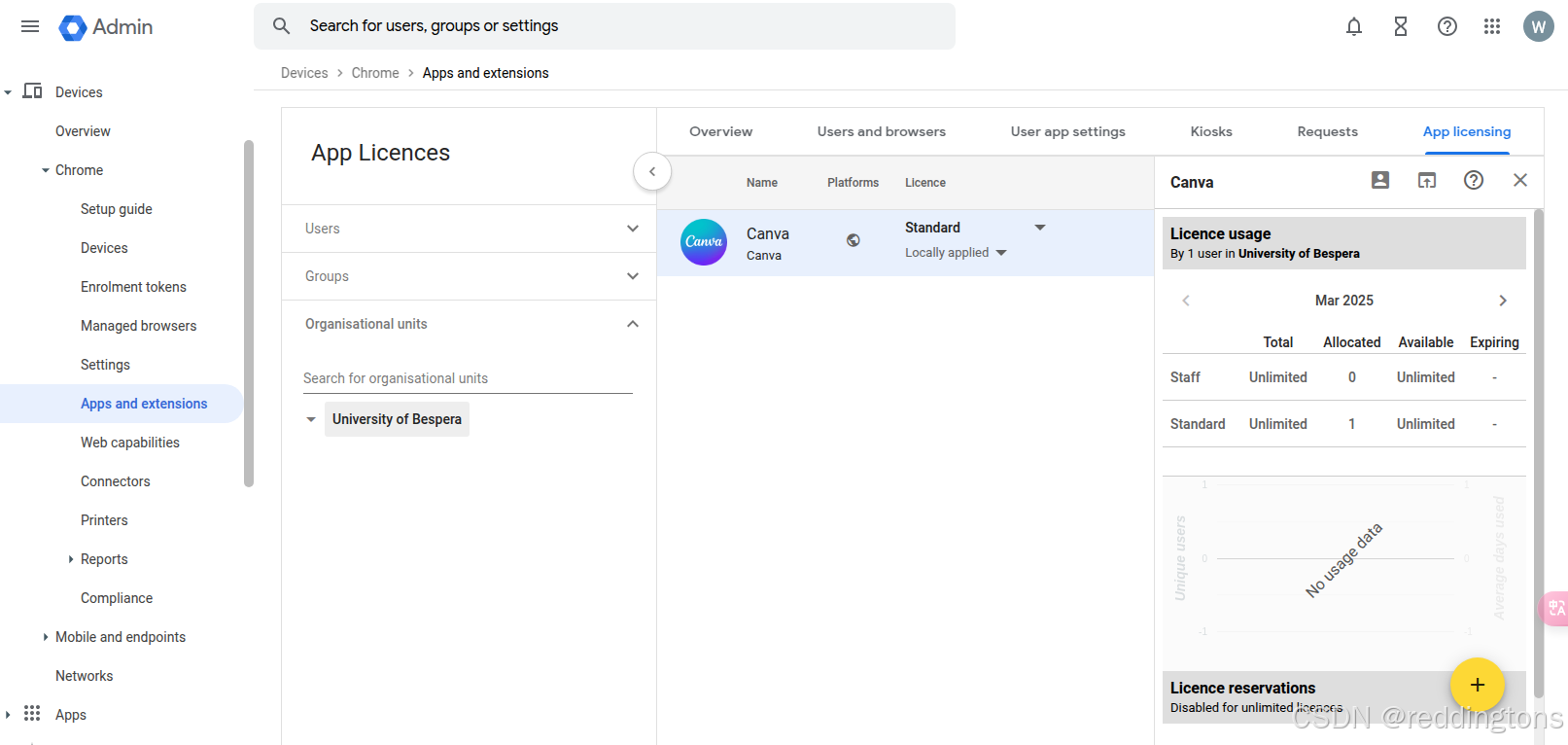Click Search for organisational units field
The width and height of the screenshot is (1568, 745).
pyautogui.click(x=468, y=378)
